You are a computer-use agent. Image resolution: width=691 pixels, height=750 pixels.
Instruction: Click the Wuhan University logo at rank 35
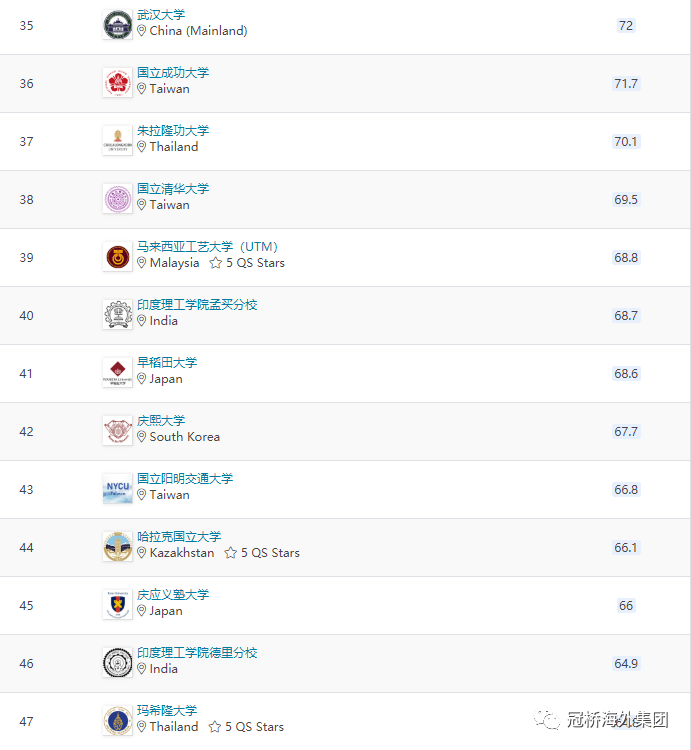pyautogui.click(x=118, y=25)
